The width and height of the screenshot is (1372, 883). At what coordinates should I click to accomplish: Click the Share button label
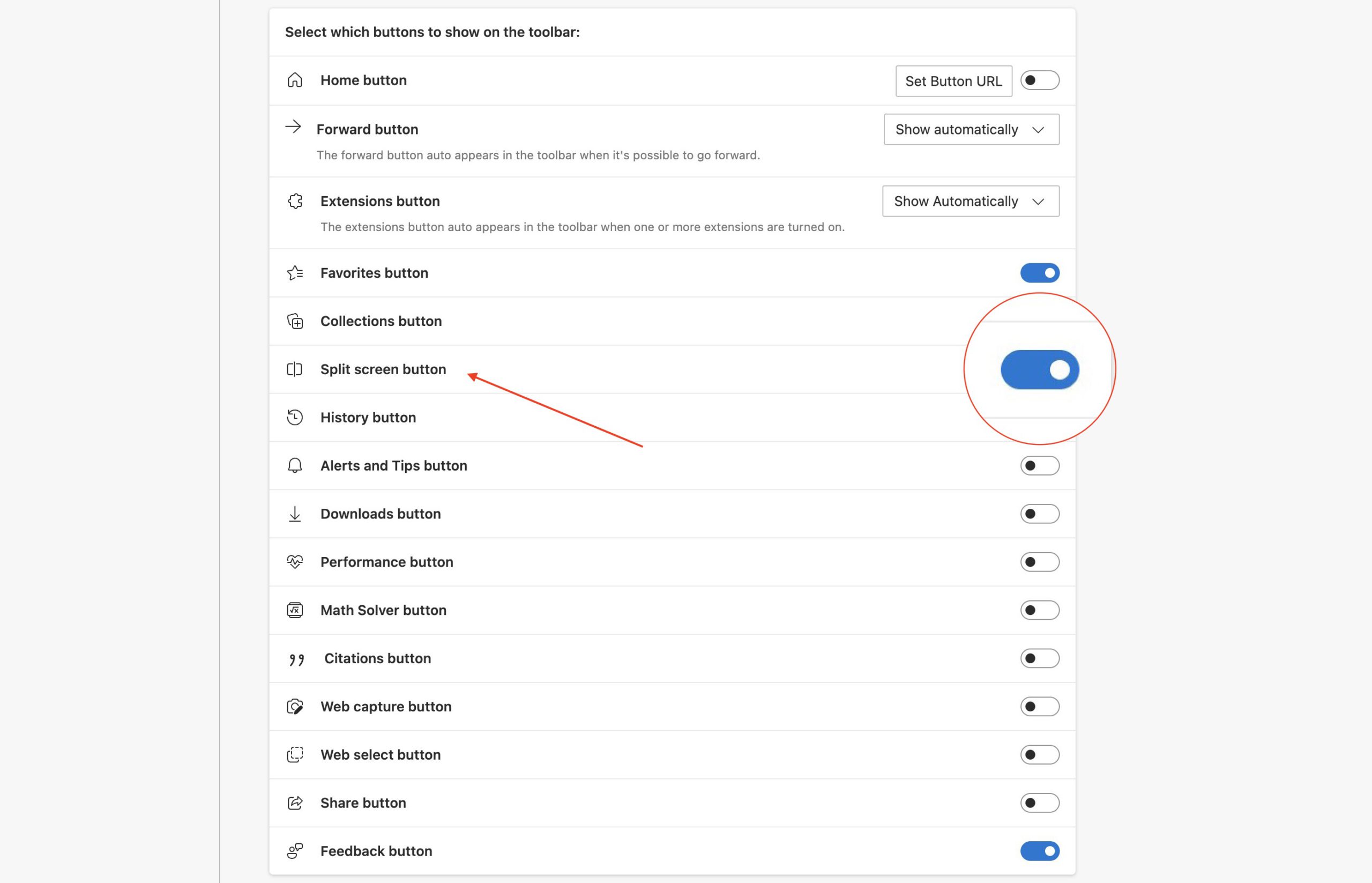pyautogui.click(x=363, y=803)
